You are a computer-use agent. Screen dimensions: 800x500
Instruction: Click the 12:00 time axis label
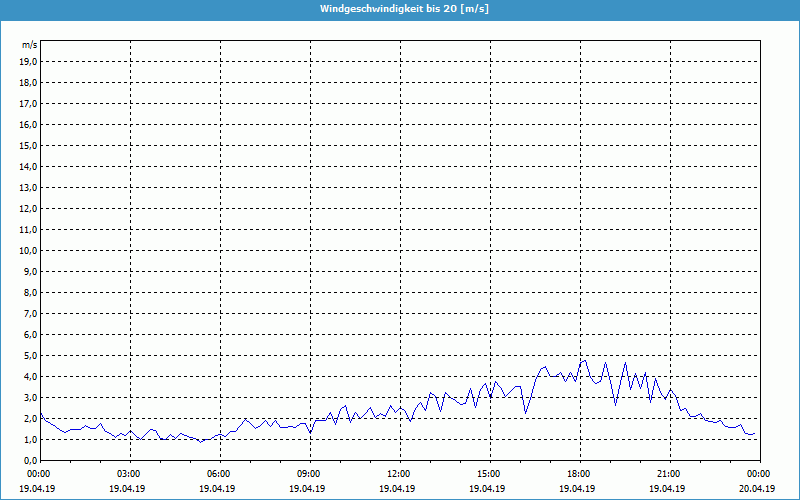pos(399,474)
